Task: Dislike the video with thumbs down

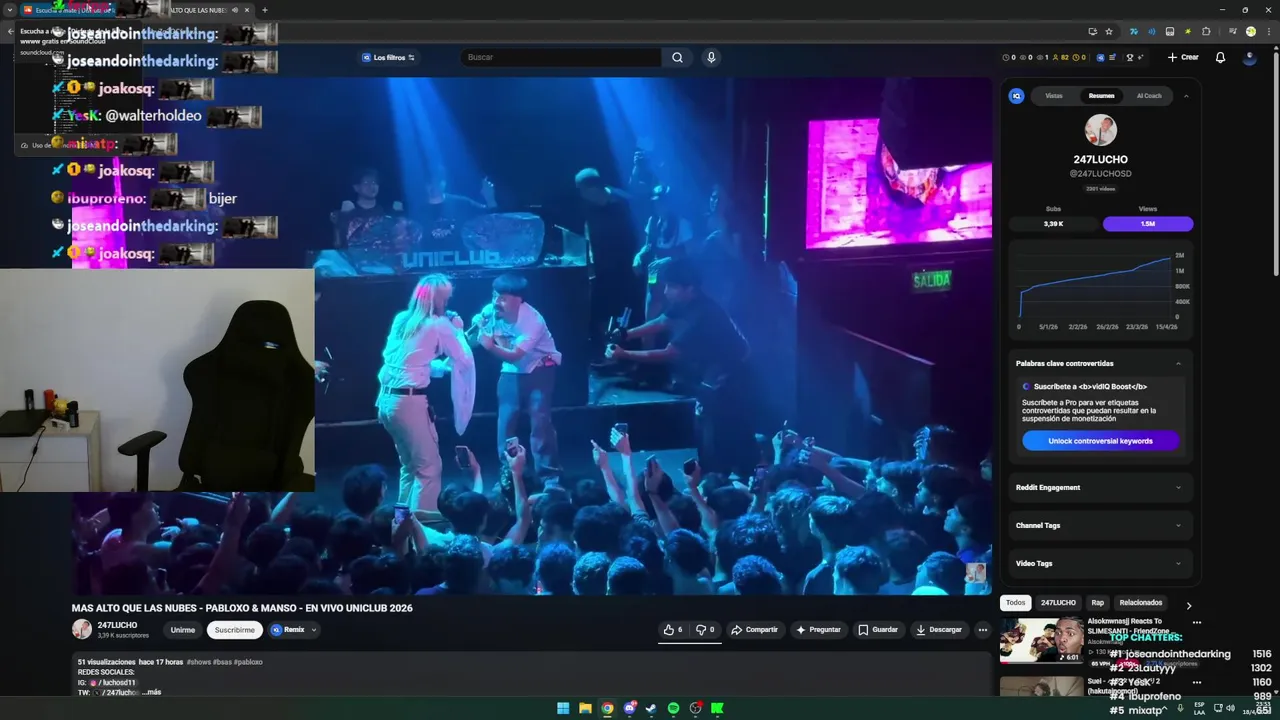Action: coord(705,630)
